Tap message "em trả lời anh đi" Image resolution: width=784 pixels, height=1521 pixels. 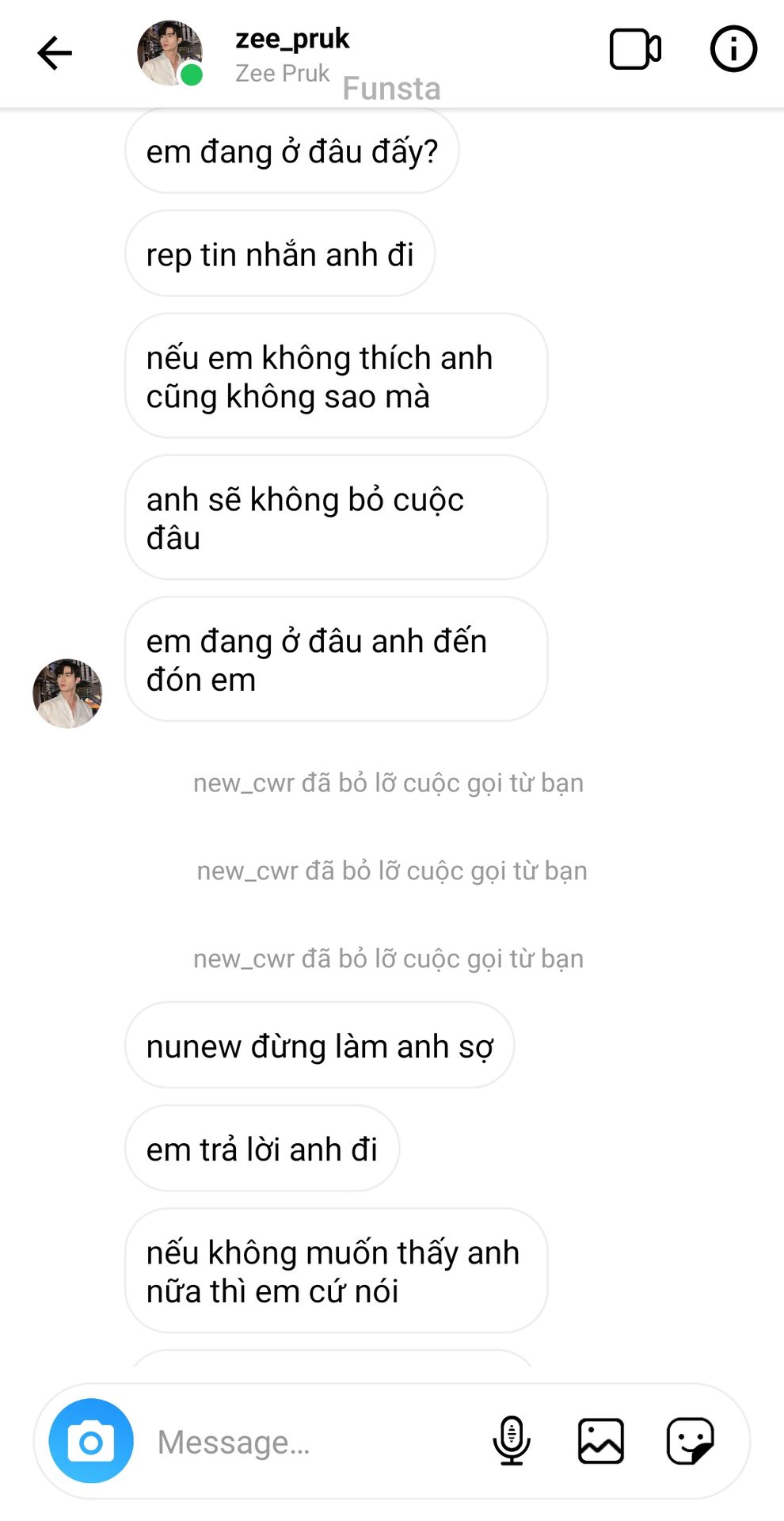262,1149
